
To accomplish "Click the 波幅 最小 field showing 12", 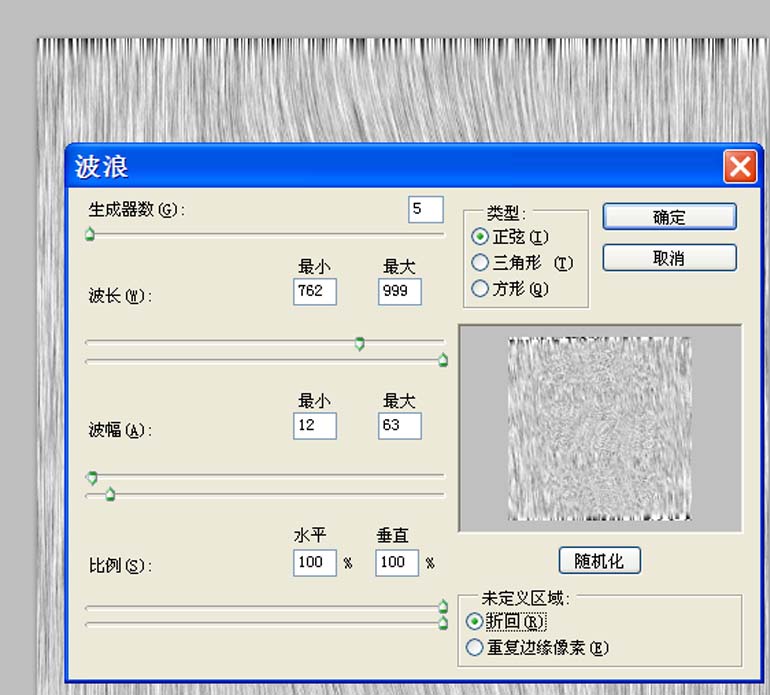I will [315, 426].
